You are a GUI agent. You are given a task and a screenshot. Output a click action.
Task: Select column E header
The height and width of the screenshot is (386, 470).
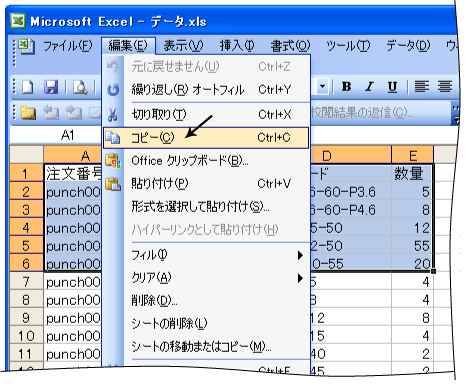[413, 155]
